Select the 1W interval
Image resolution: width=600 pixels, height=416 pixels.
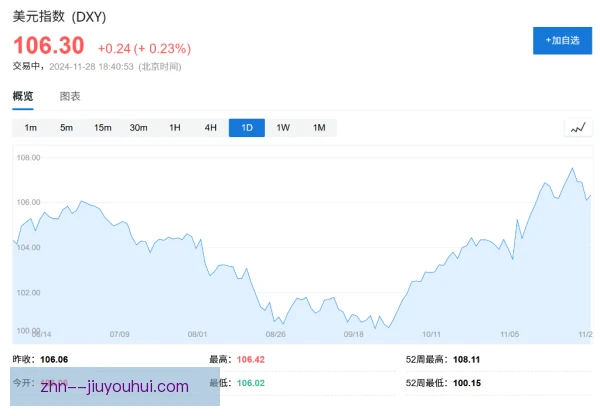[283, 128]
